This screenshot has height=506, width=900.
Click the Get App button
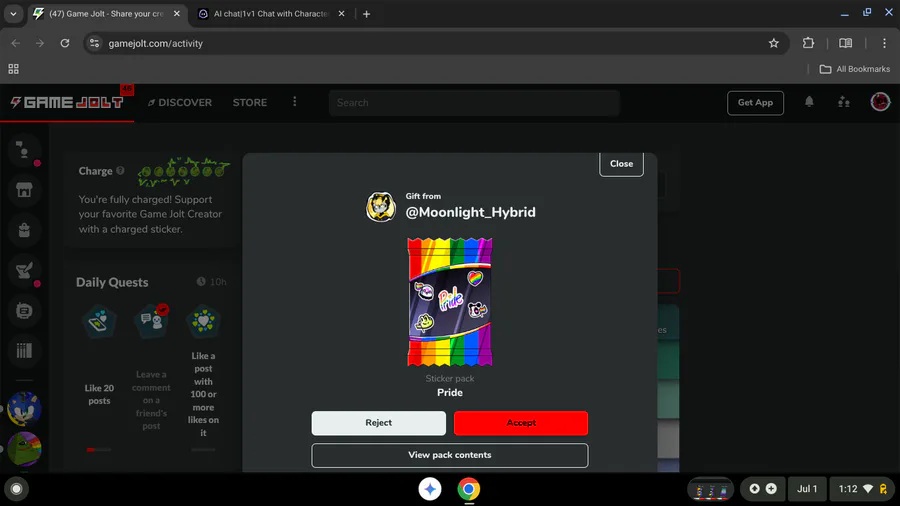[x=755, y=103]
